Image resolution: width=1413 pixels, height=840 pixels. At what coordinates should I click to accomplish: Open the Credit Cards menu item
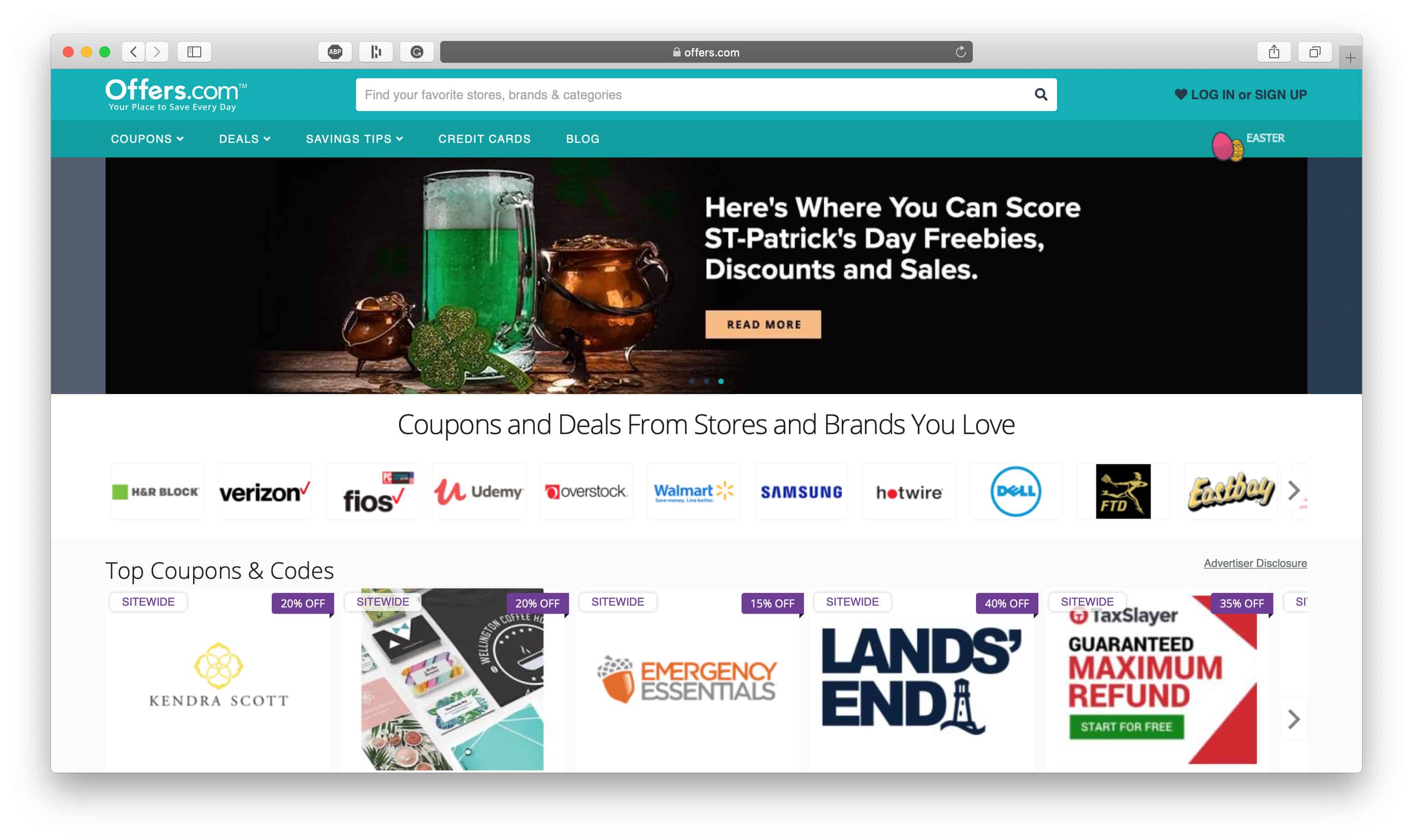485,139
